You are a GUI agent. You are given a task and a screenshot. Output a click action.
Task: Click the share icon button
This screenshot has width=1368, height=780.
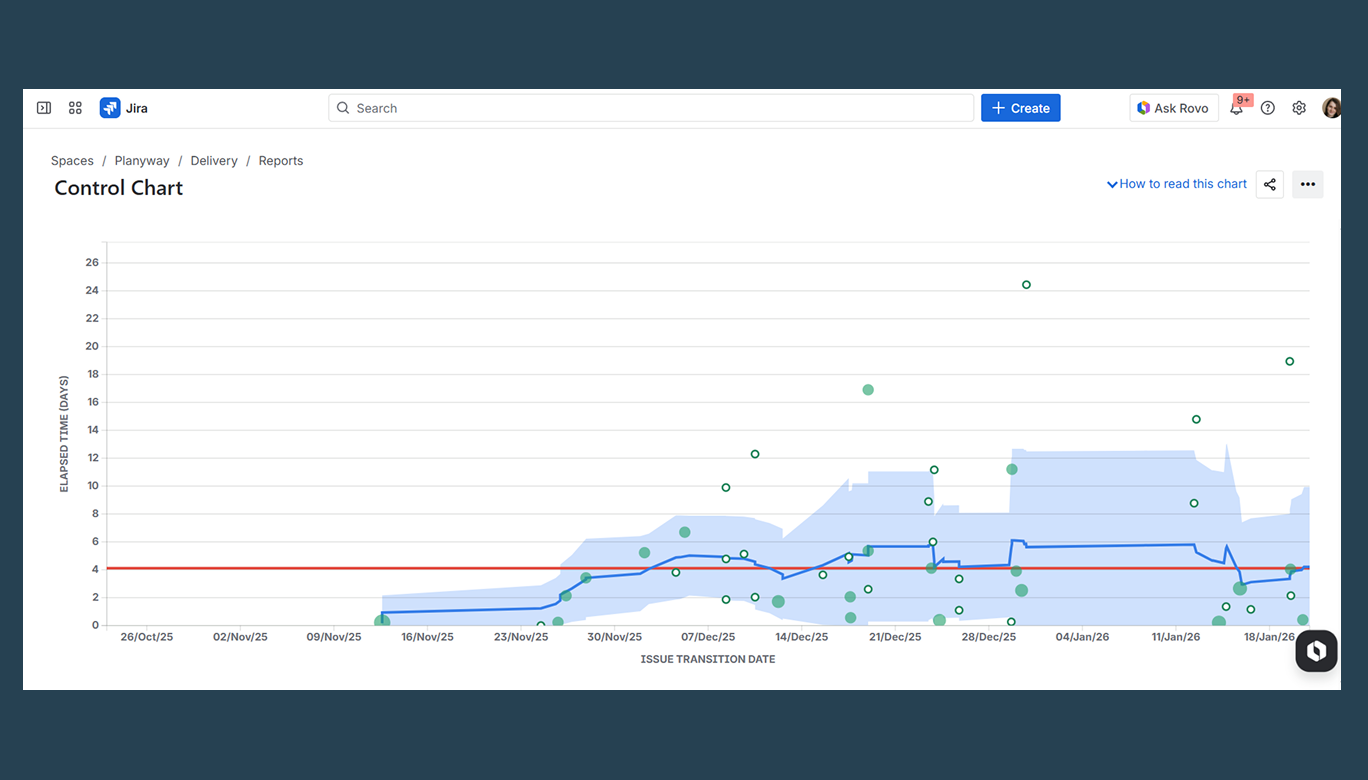[1270, 184]
